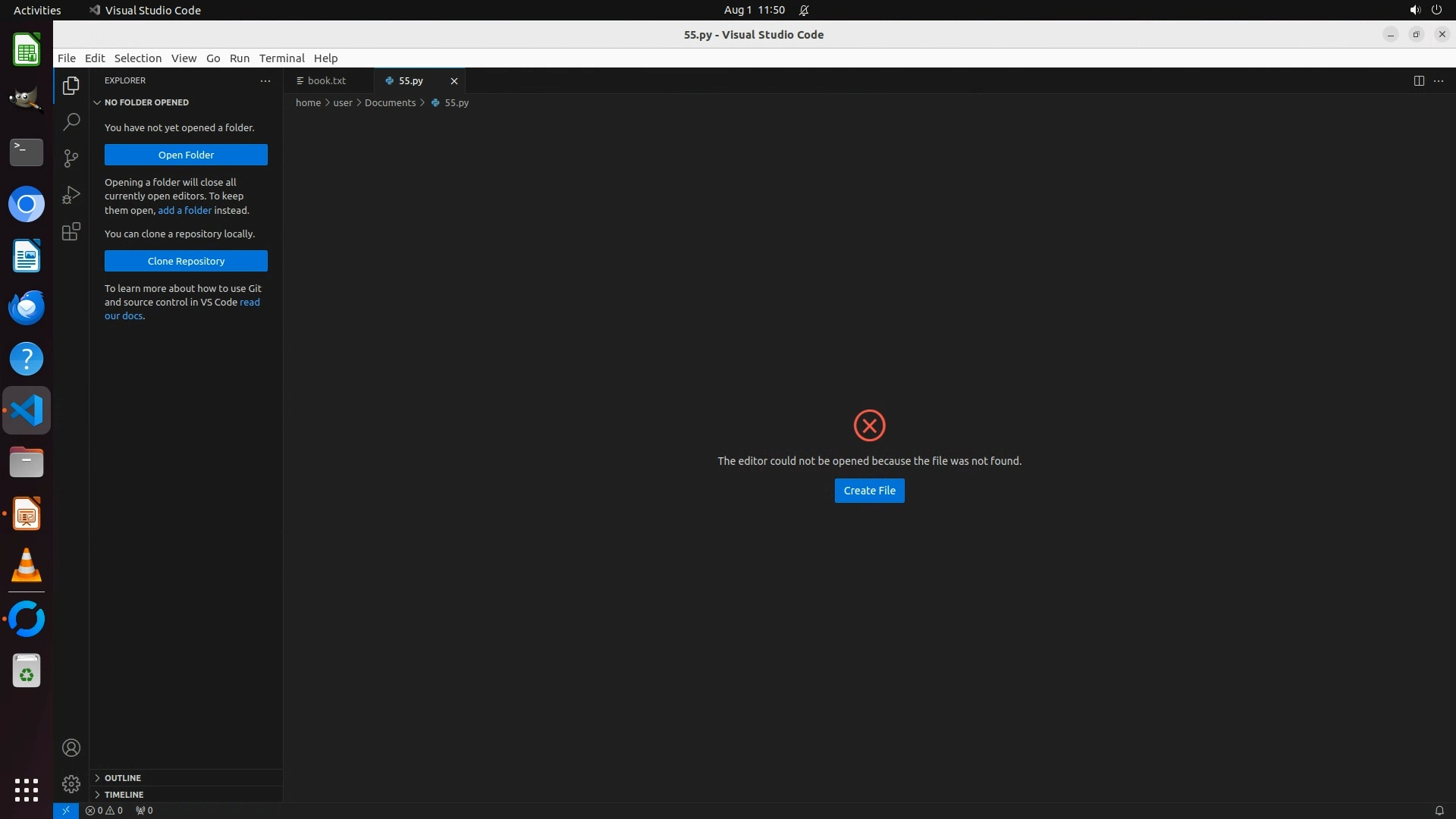The width and height of the screenshot is (1456, 819).
Task: Open the notifications bell in status bar
Action: pos(1439,810)
